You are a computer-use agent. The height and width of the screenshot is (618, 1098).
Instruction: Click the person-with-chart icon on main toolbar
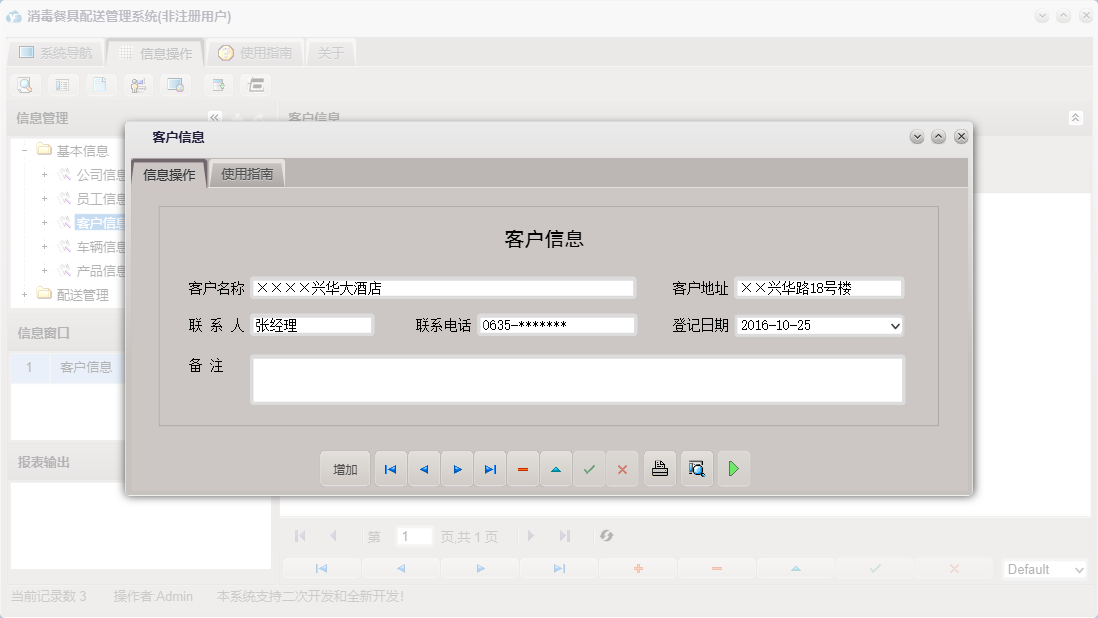138,85
